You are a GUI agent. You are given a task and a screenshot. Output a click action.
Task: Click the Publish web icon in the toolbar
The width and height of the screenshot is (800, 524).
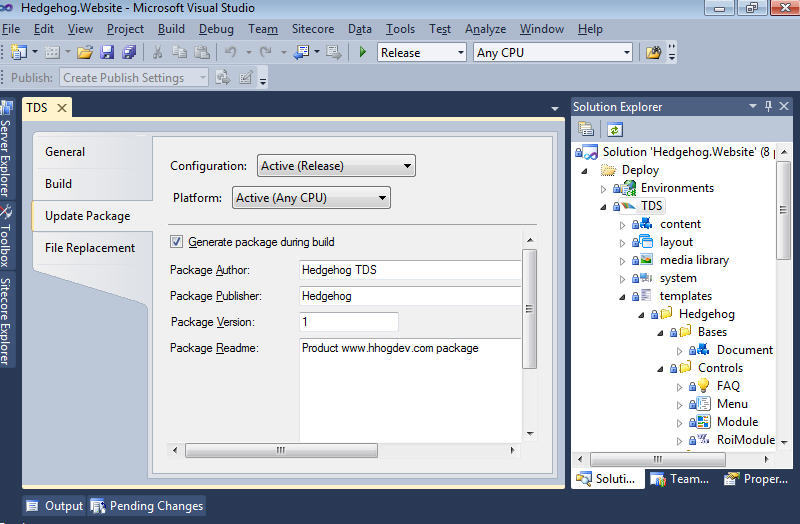[222, 78]
